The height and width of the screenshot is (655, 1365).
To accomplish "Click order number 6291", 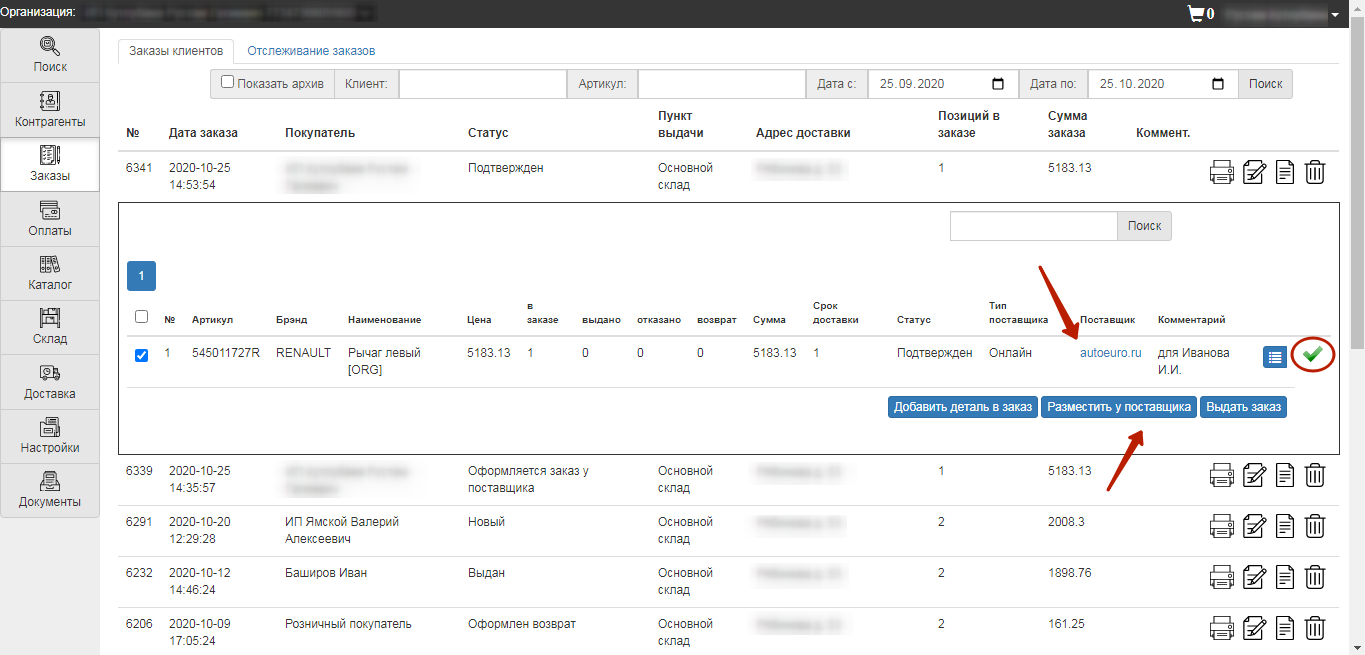I will (139, 522).
